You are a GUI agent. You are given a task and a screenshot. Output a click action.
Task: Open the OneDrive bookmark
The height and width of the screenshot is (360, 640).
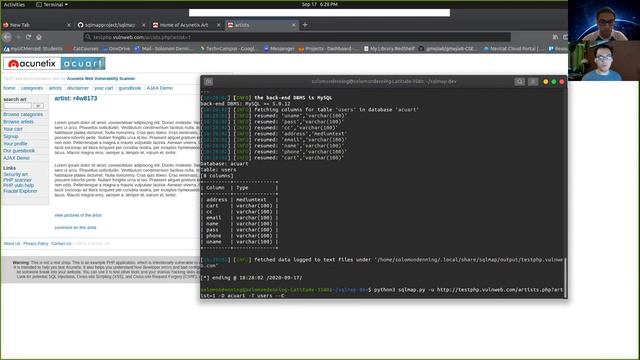116,49
